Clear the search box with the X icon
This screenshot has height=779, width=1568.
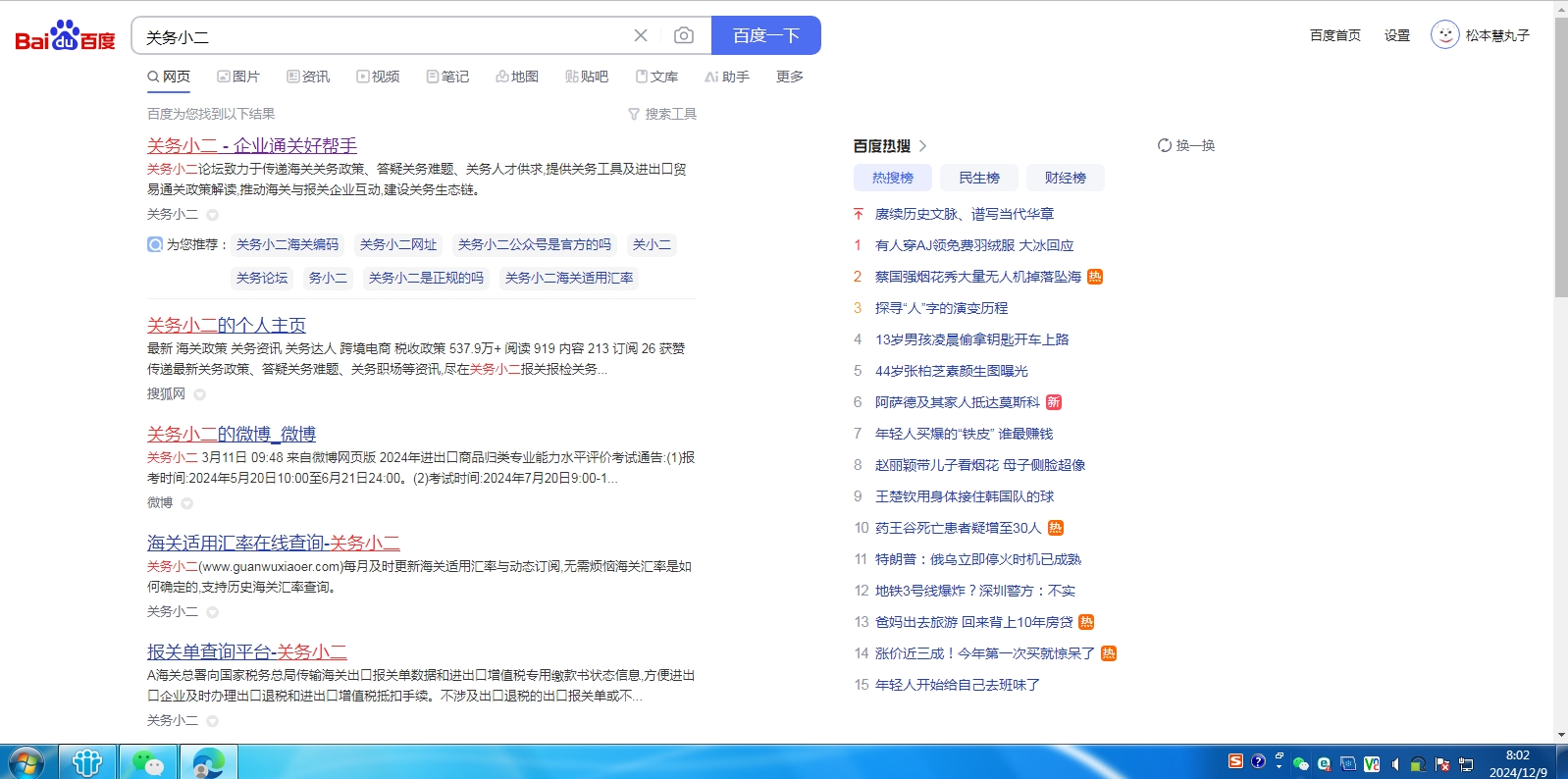[641, 35]
